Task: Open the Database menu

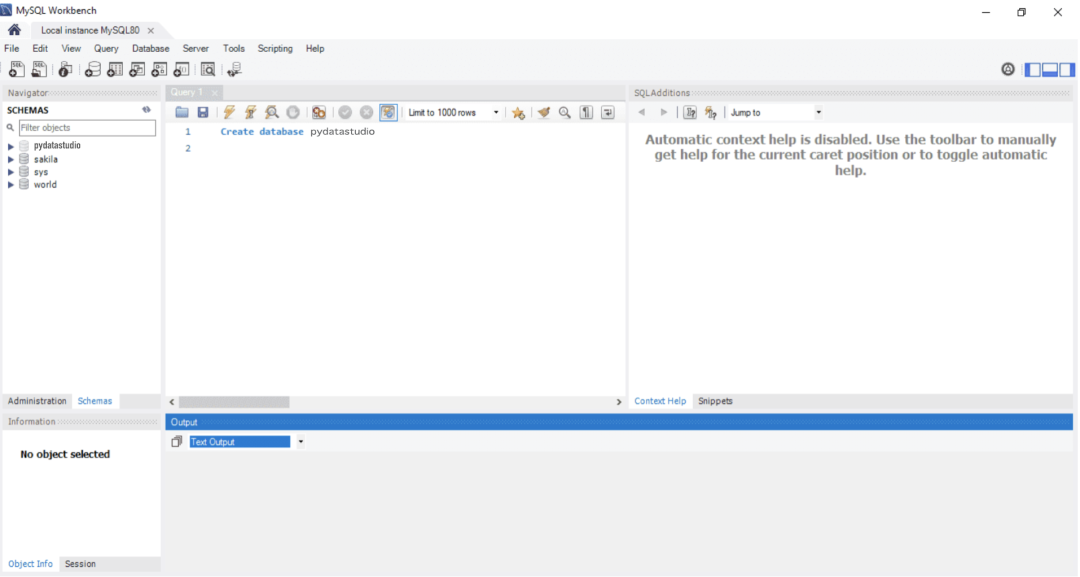Action: coord(150,48)
